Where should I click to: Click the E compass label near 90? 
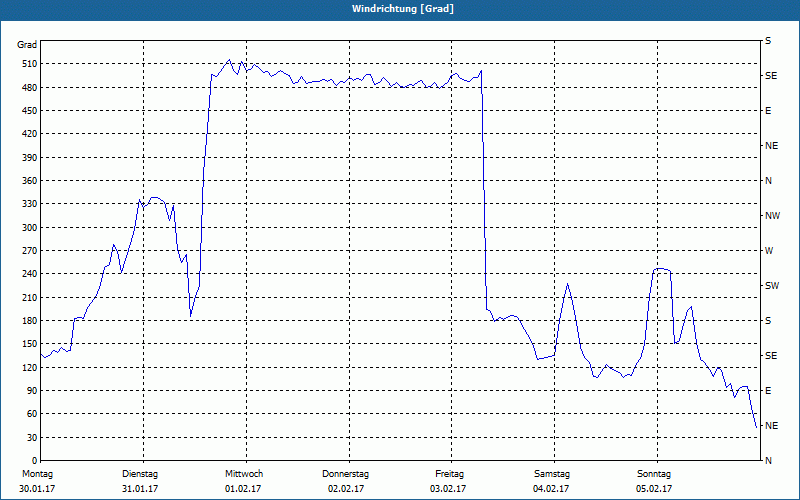[768, 391]
